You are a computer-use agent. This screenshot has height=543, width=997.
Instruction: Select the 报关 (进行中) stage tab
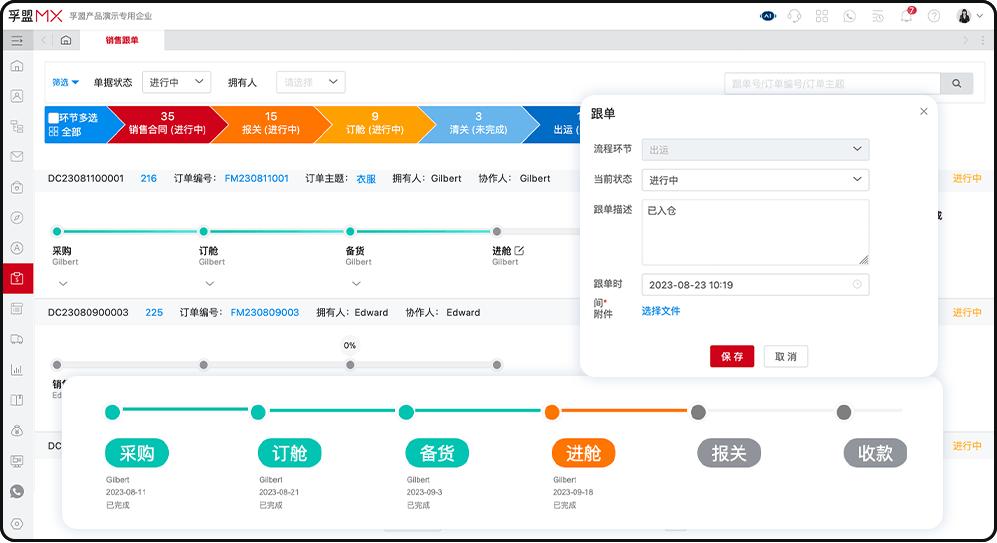pos(271,124)
